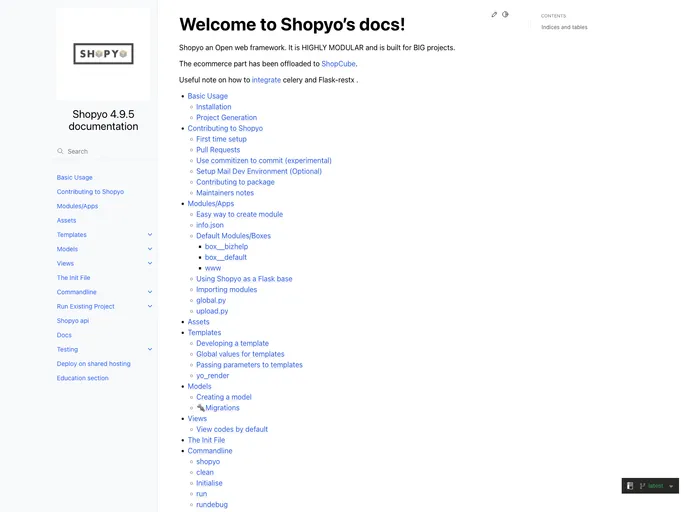Open The Init File in sidebar
This screenshot has width=688, height=512.
click(x=73, y=278)
